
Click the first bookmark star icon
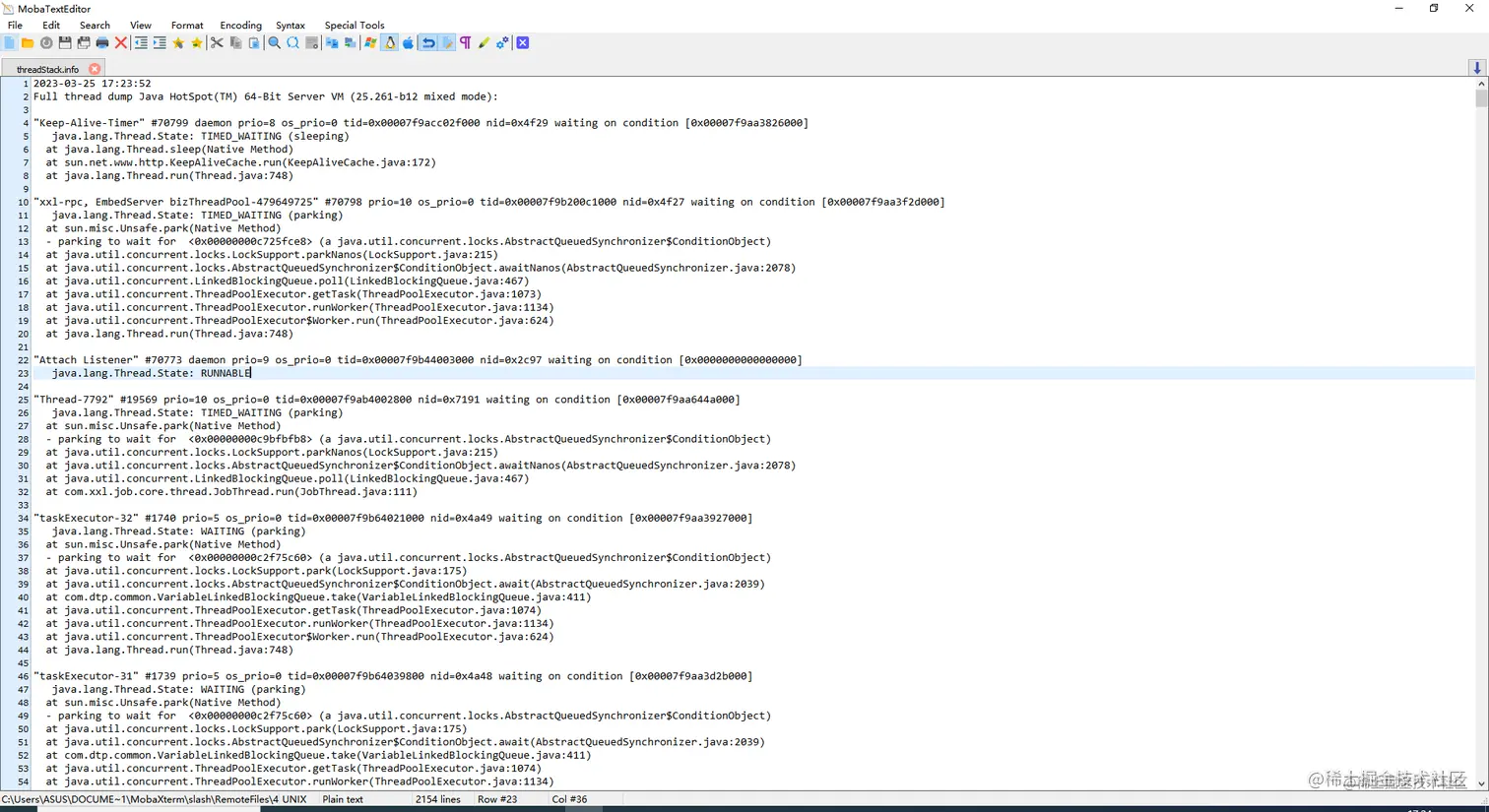point(178,43)
